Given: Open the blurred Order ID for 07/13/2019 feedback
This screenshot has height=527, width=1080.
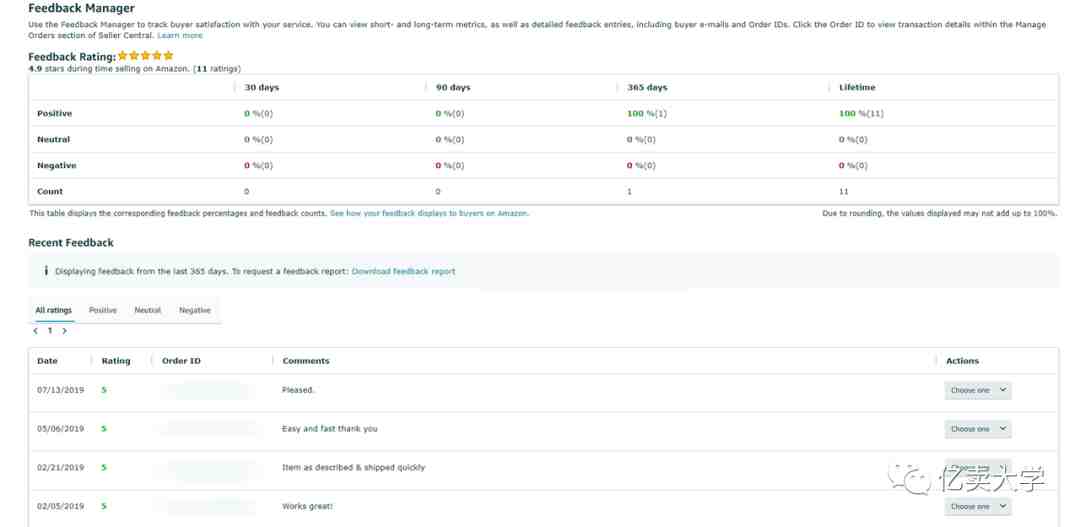Looking at the screenshot, I should 207,391.
